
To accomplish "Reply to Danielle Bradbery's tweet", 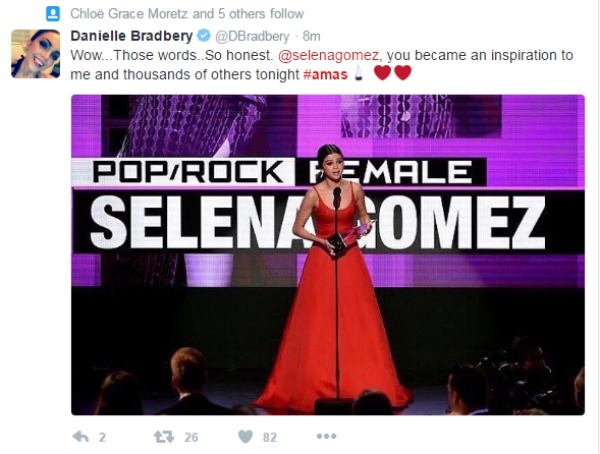I will point(81,436).
